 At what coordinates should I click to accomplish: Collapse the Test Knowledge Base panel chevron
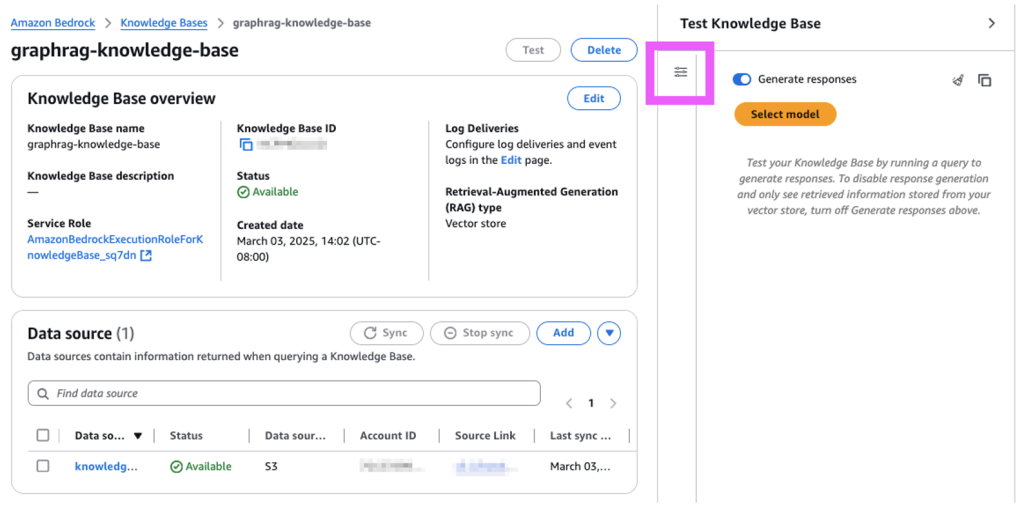coord(991,23)
